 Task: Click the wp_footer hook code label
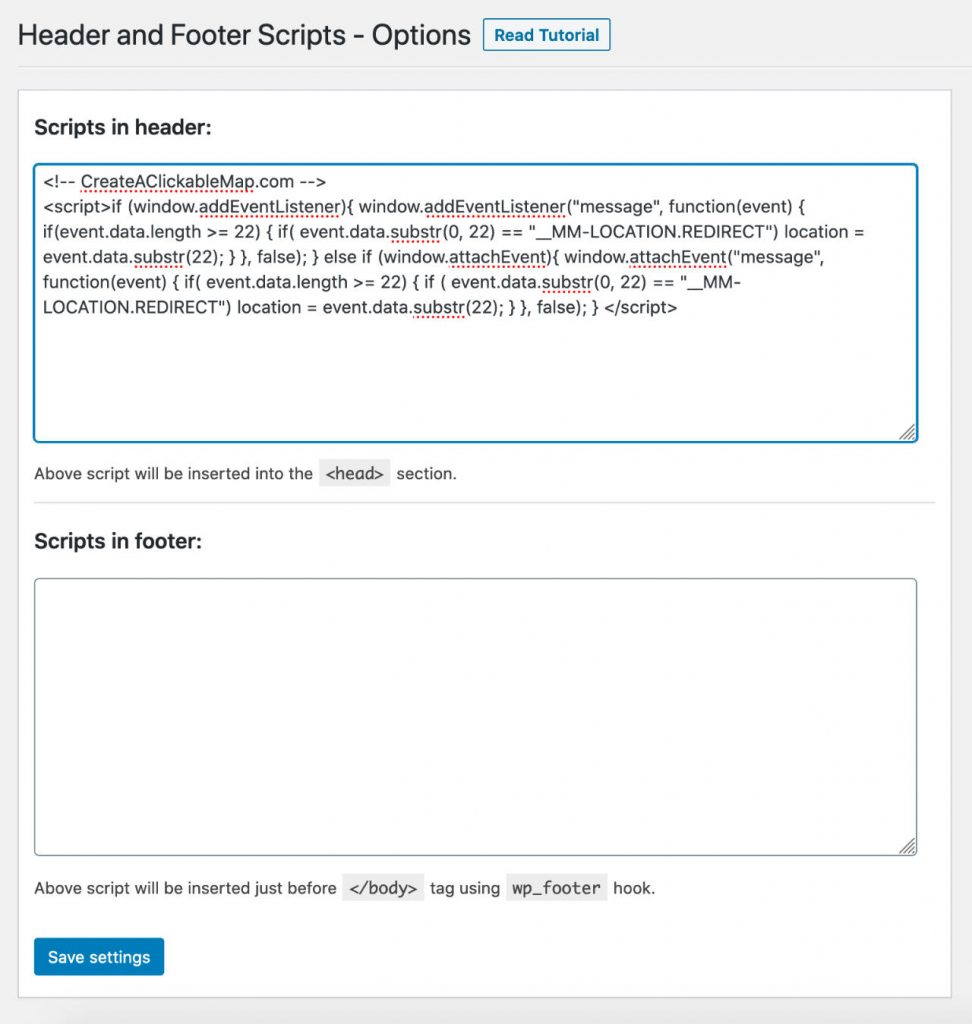tap(557, 888)
